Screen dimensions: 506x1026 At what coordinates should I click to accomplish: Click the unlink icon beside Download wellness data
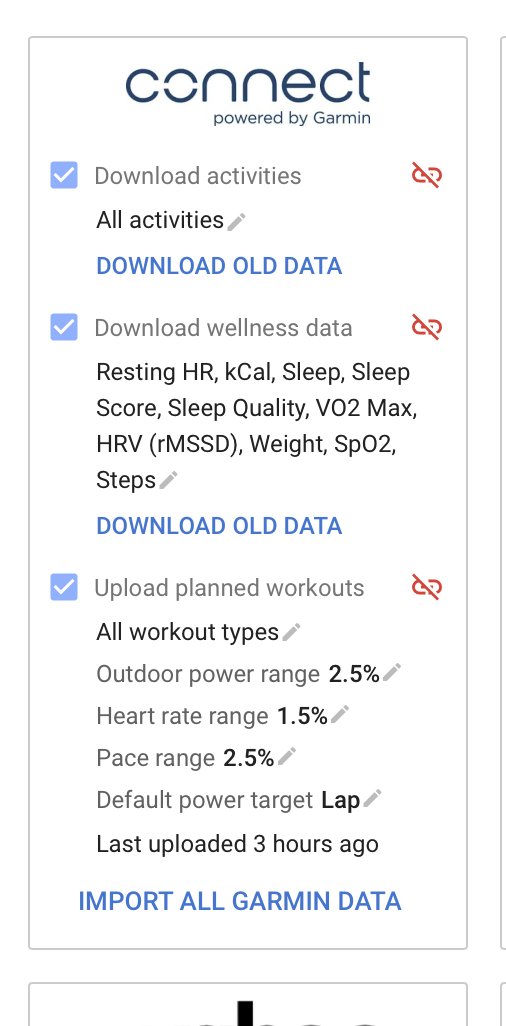427,327
